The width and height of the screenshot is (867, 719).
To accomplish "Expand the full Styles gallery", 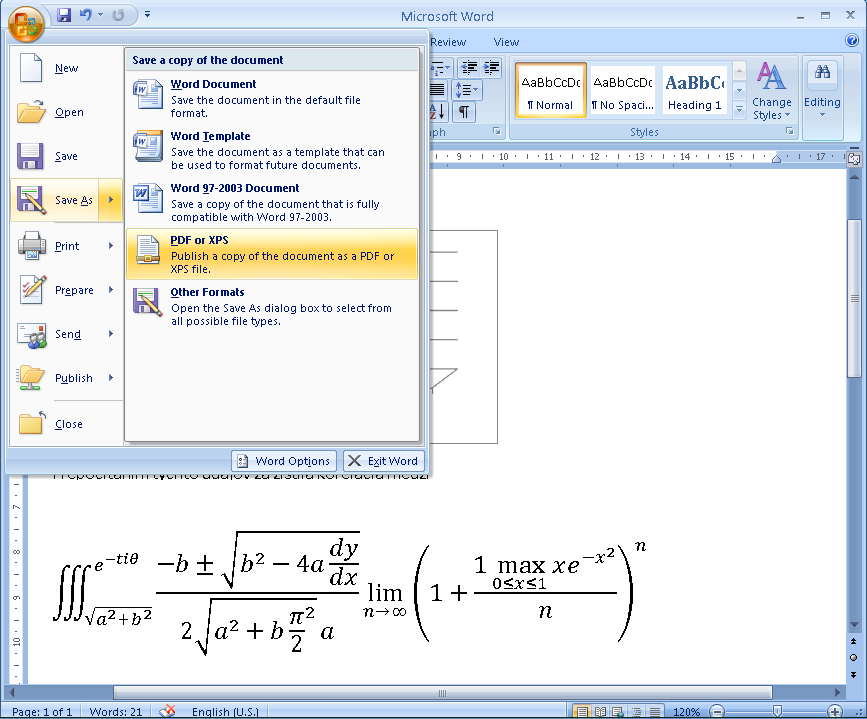I will tap(739, 109).
